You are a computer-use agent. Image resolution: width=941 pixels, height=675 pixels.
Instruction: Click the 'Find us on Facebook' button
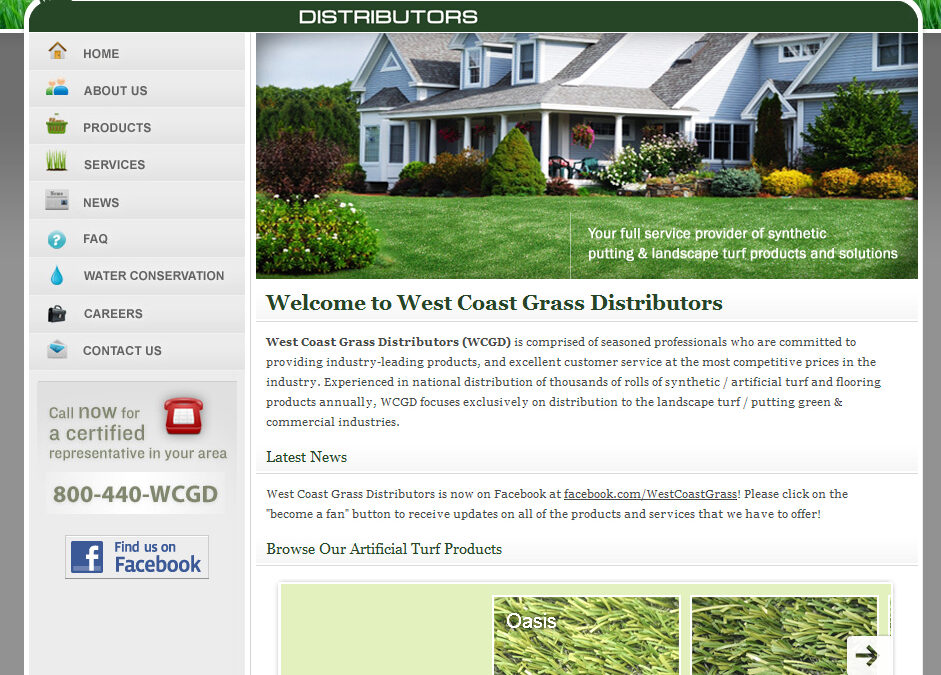137,557
